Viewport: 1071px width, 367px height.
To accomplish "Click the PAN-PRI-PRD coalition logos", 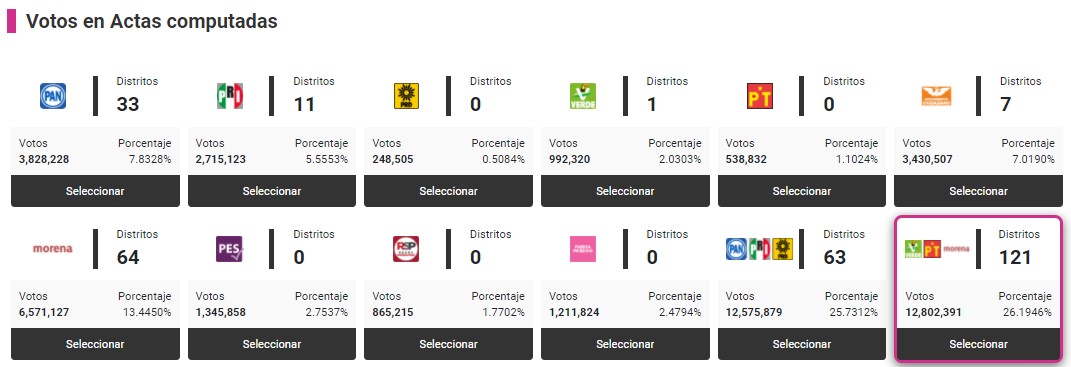I will (x=760, y=249).
